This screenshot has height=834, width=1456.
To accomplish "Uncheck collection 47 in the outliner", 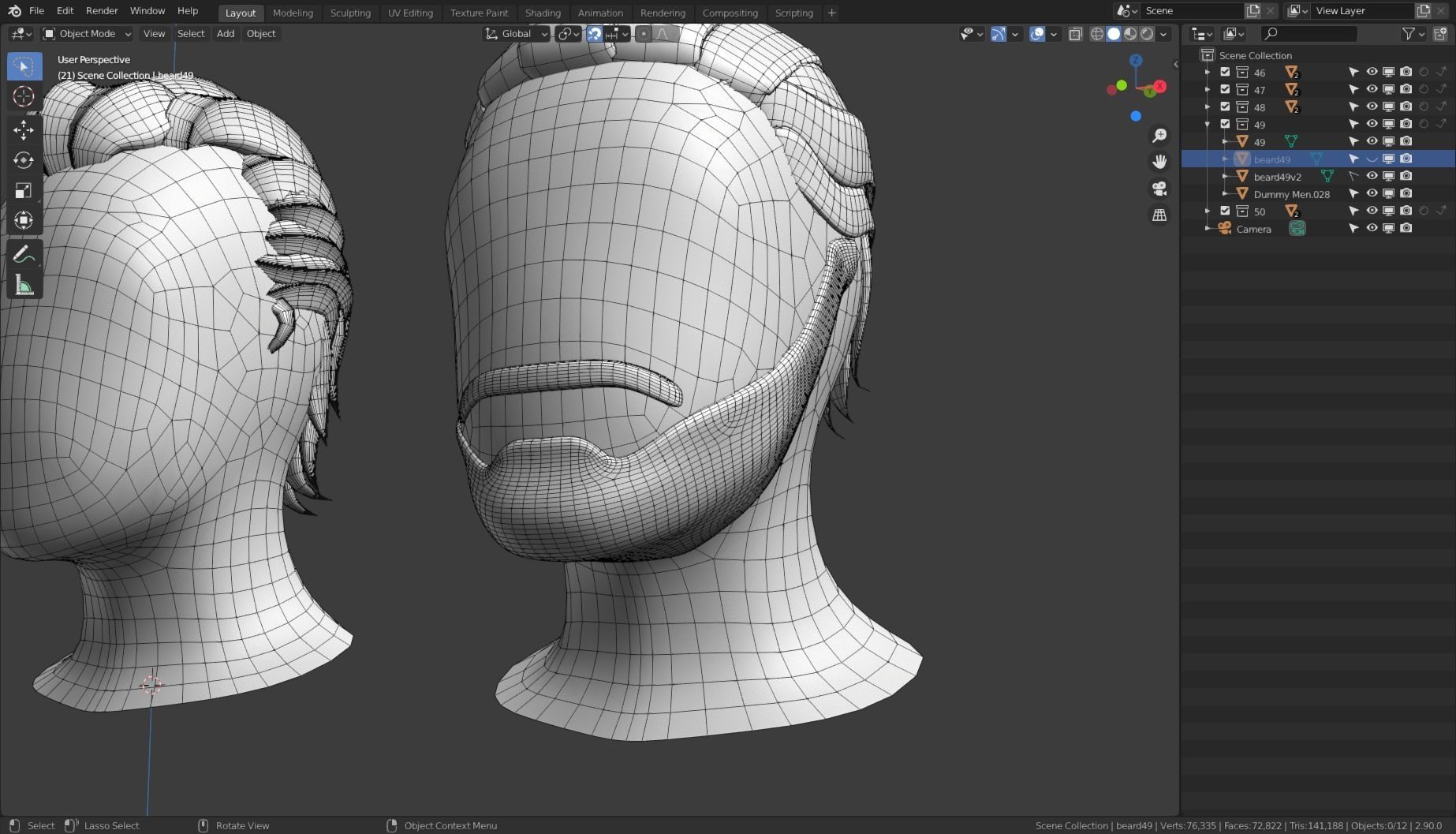I will 1225,89.
